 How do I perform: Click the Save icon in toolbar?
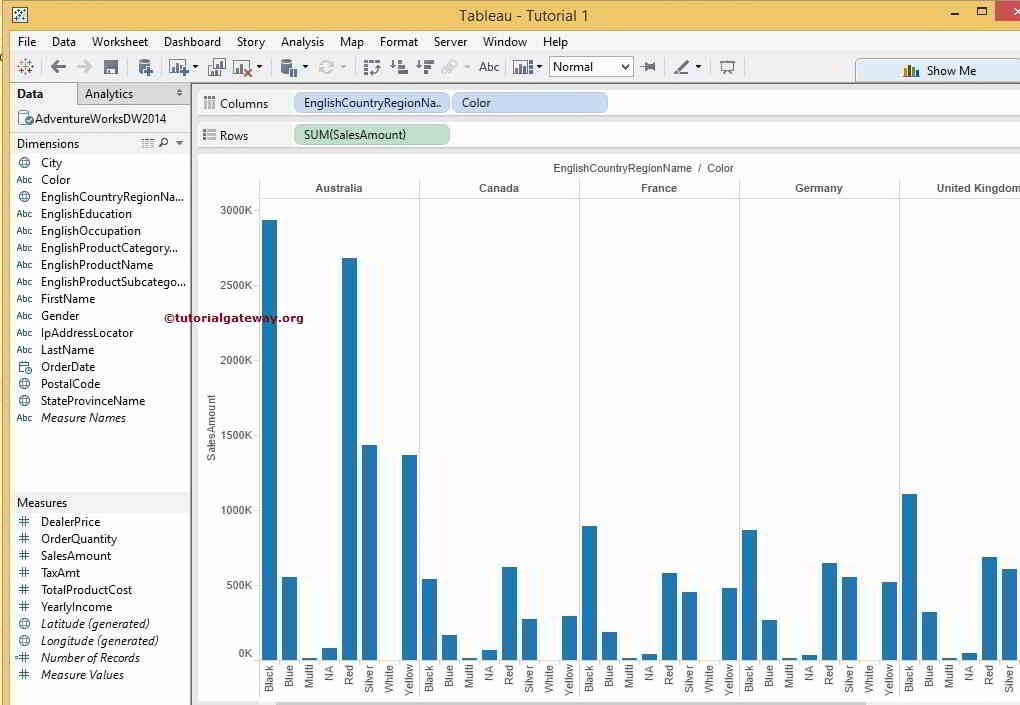pos(111,67)
